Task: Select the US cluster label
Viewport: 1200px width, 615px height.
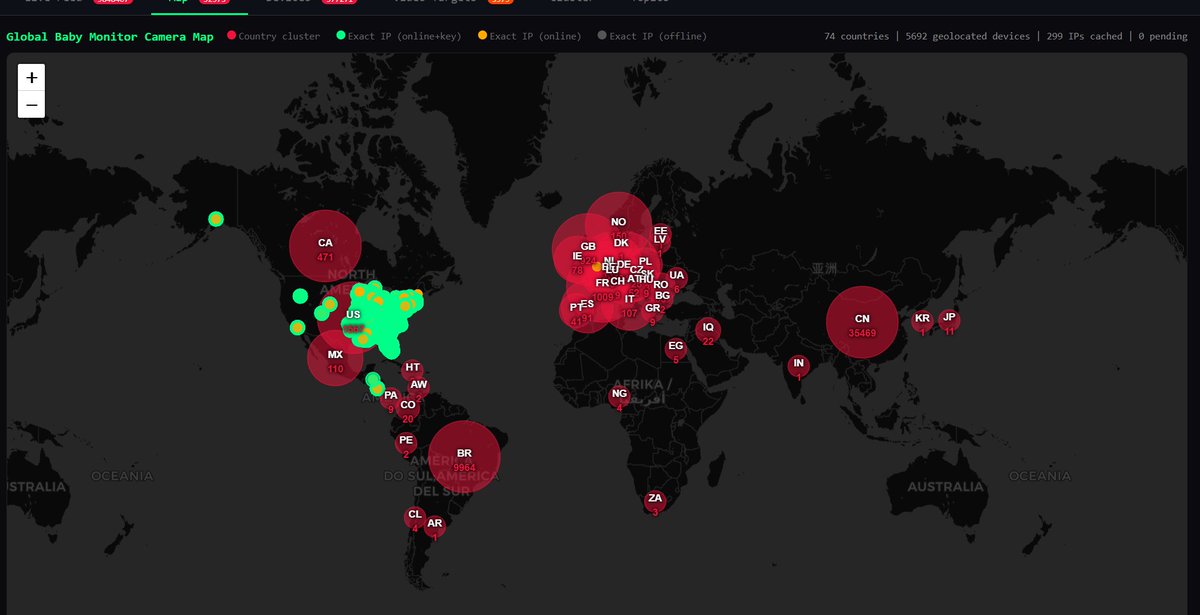Action: tap(353, 316)
